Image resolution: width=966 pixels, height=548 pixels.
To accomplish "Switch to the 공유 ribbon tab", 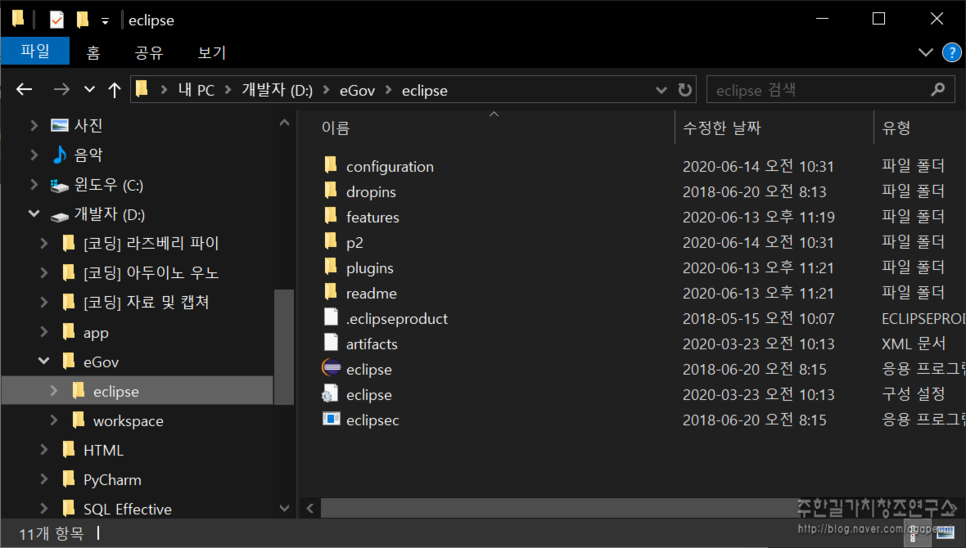I will tap(148, 52).
